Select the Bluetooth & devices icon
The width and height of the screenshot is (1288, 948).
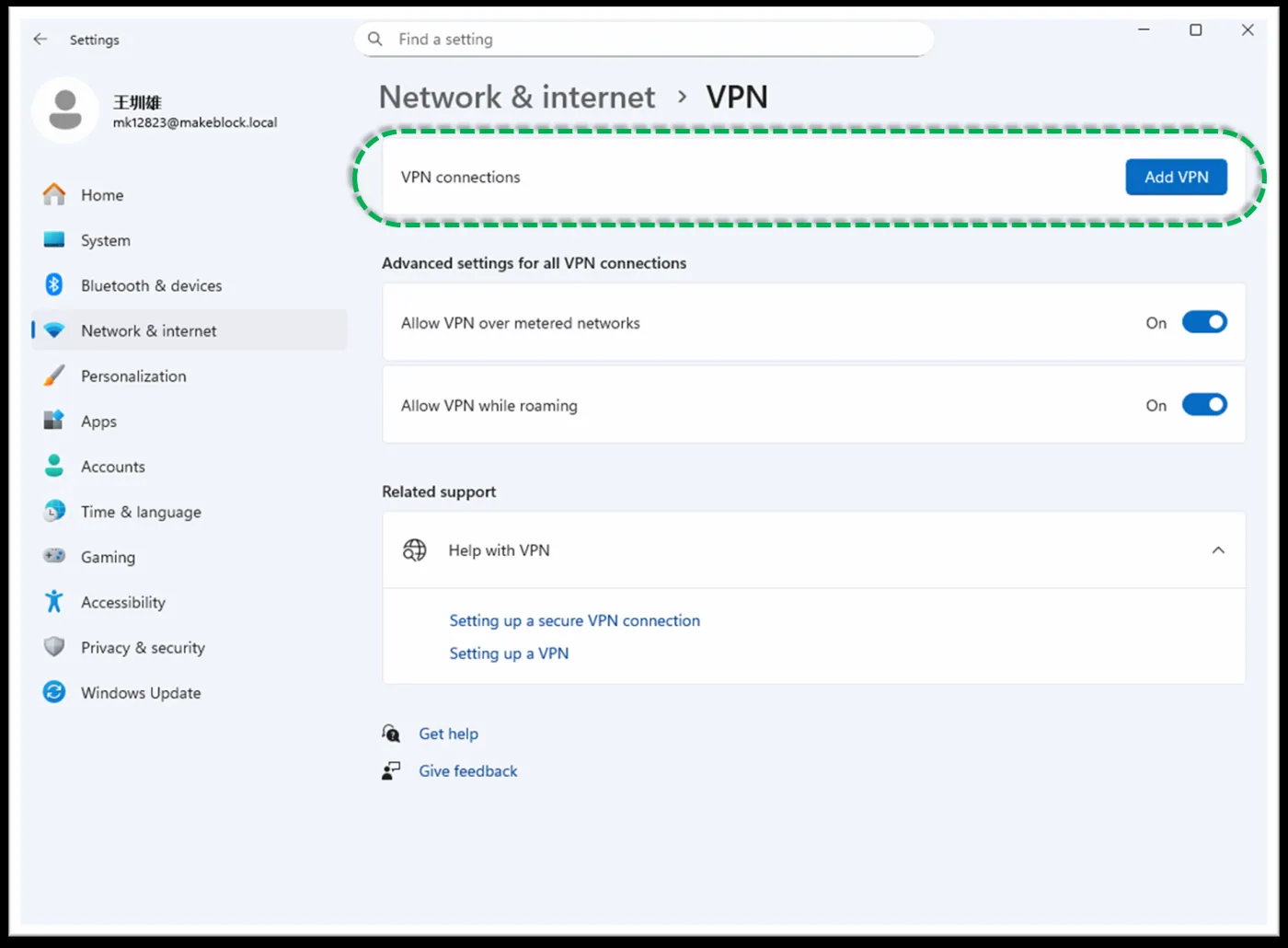point(54,285)
